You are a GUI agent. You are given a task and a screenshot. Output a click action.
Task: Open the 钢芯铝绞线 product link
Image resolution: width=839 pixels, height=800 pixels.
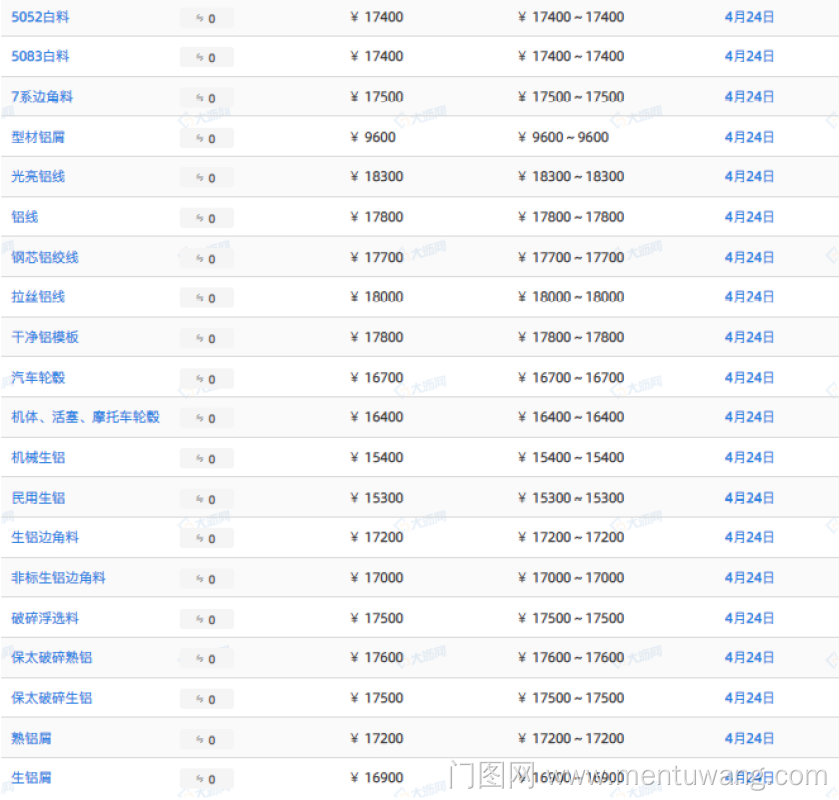45,257
